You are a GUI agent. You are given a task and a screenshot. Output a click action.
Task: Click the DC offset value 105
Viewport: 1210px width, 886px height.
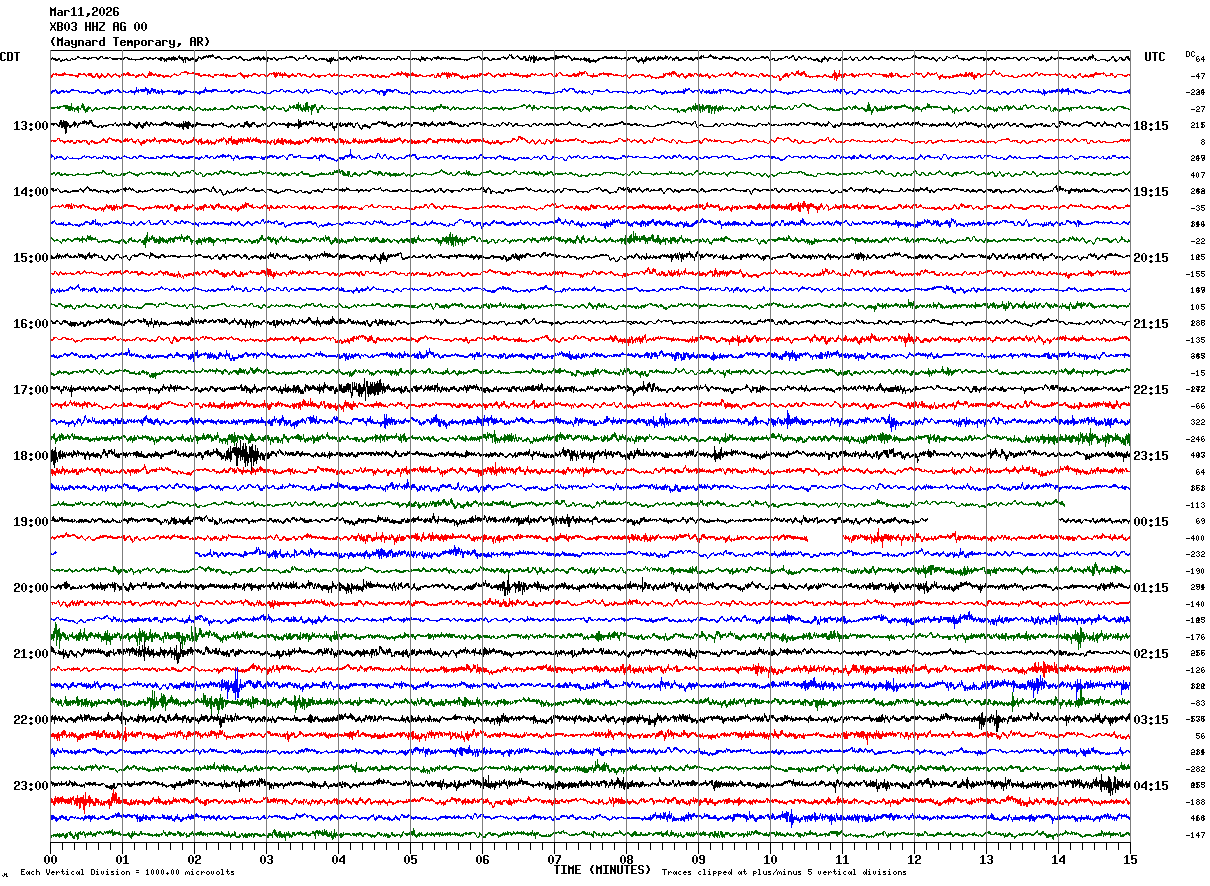(1197, 307)
